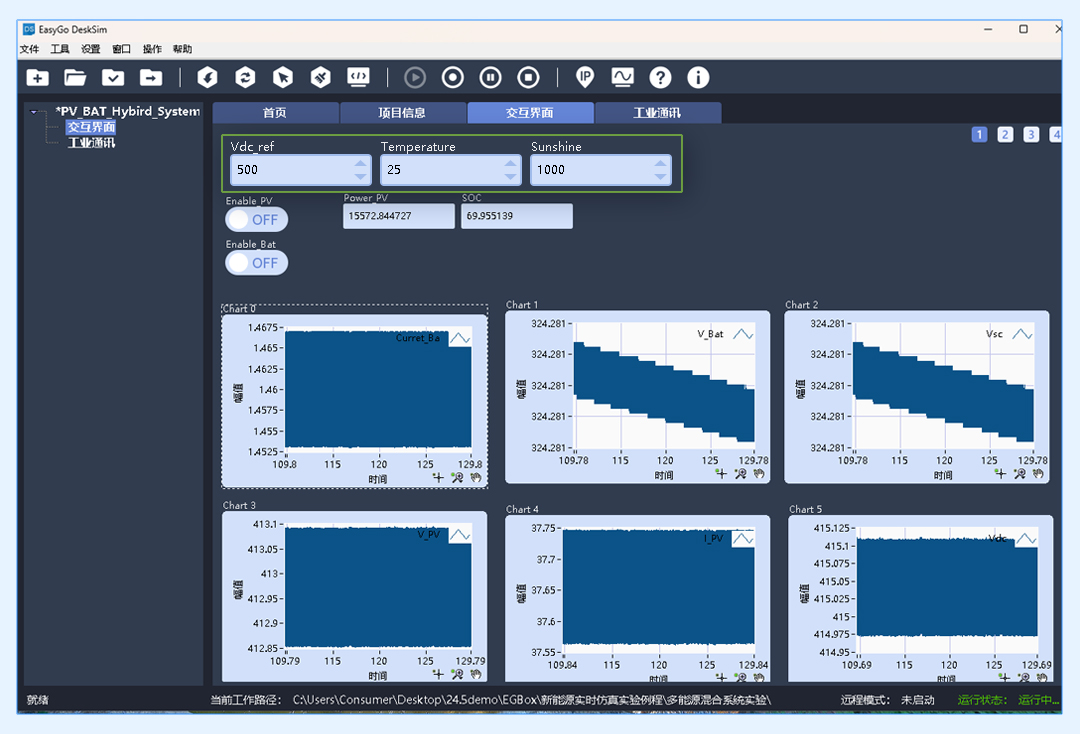
Task: Stop the simulation with the square button
Action: [528, 78]
